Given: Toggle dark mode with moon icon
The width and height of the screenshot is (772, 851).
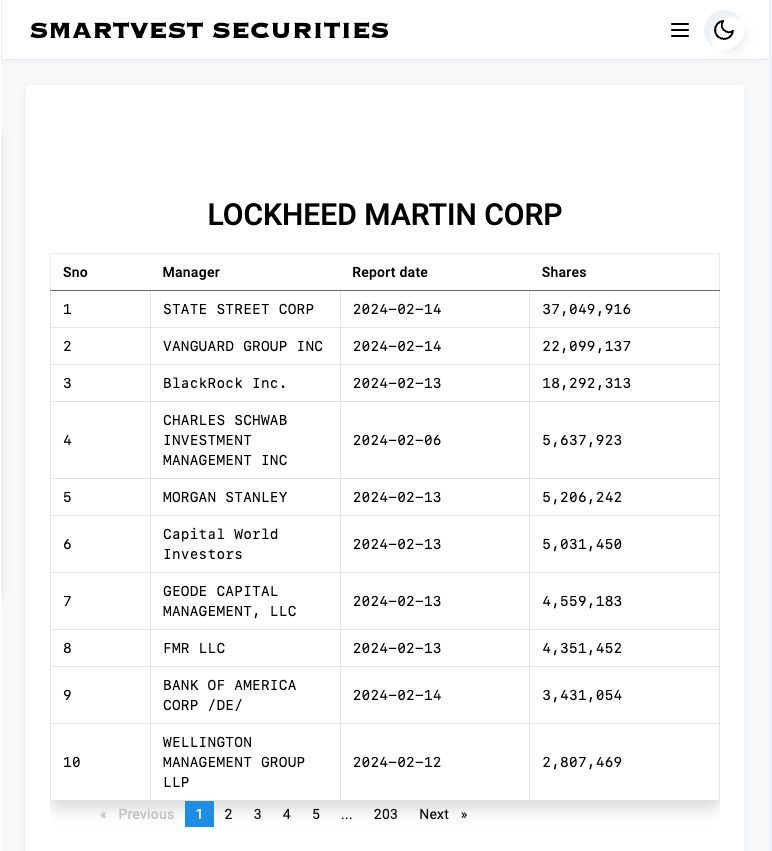Looking at the screenshot, I should [x=724, y=30].
